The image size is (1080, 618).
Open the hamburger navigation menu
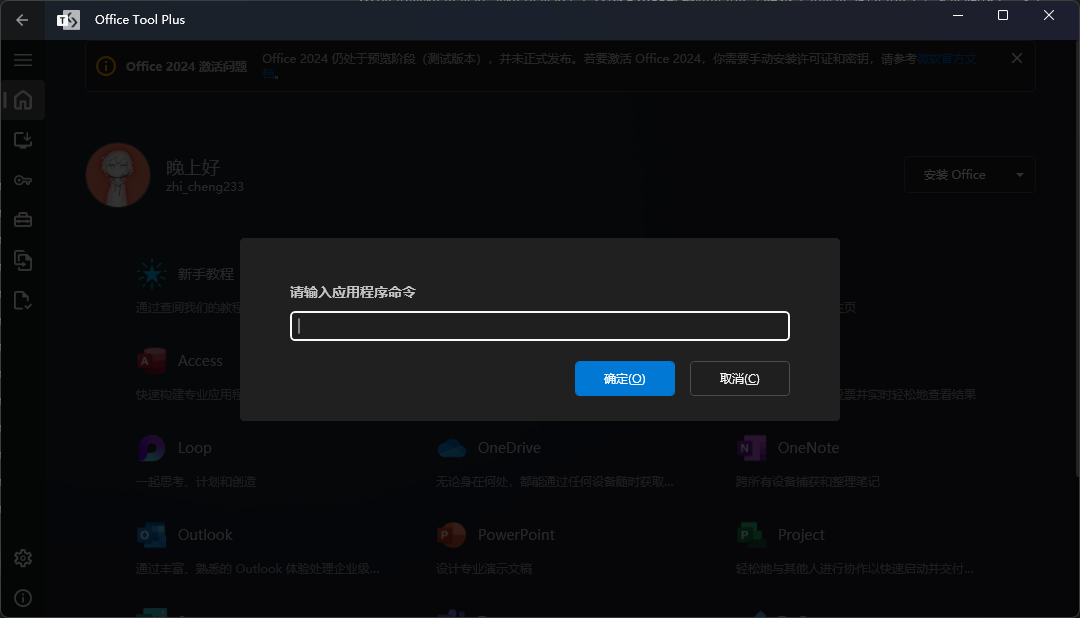point(23,60)
